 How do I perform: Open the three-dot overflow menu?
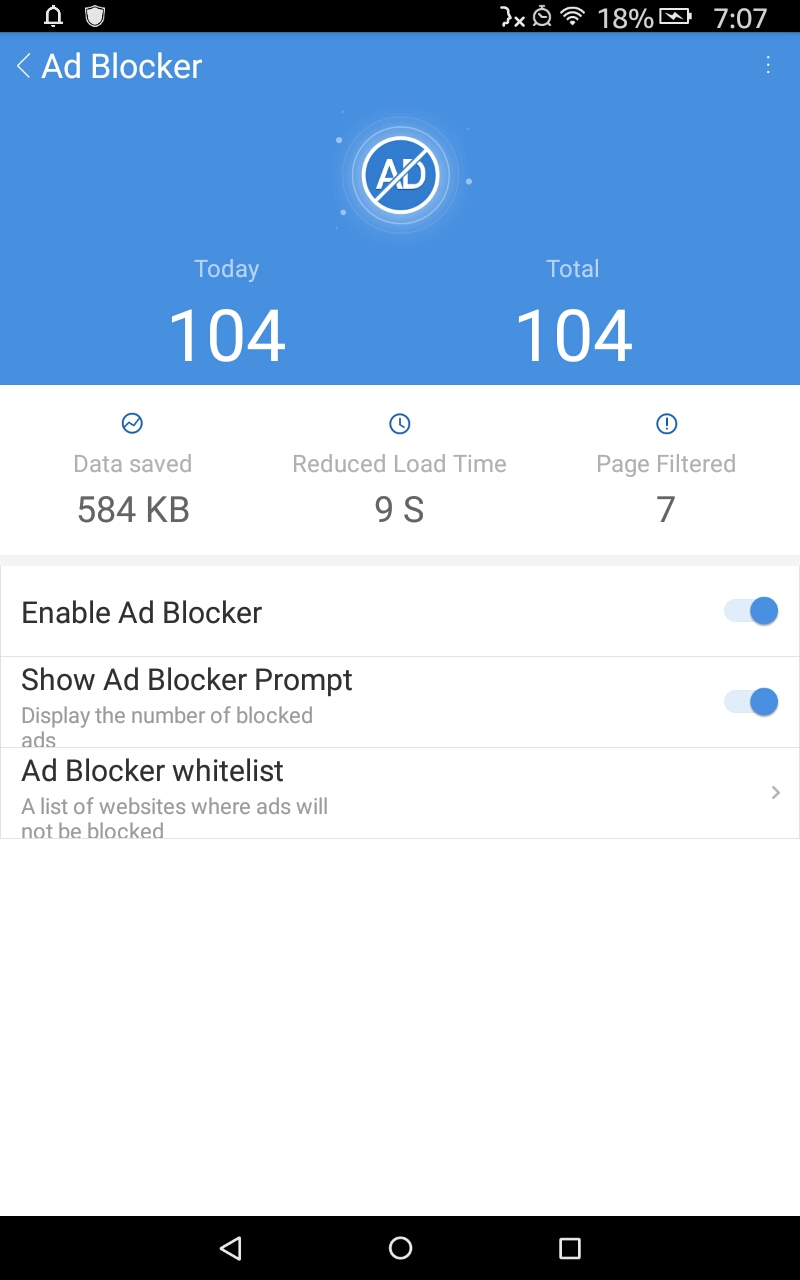pos(768,65)
